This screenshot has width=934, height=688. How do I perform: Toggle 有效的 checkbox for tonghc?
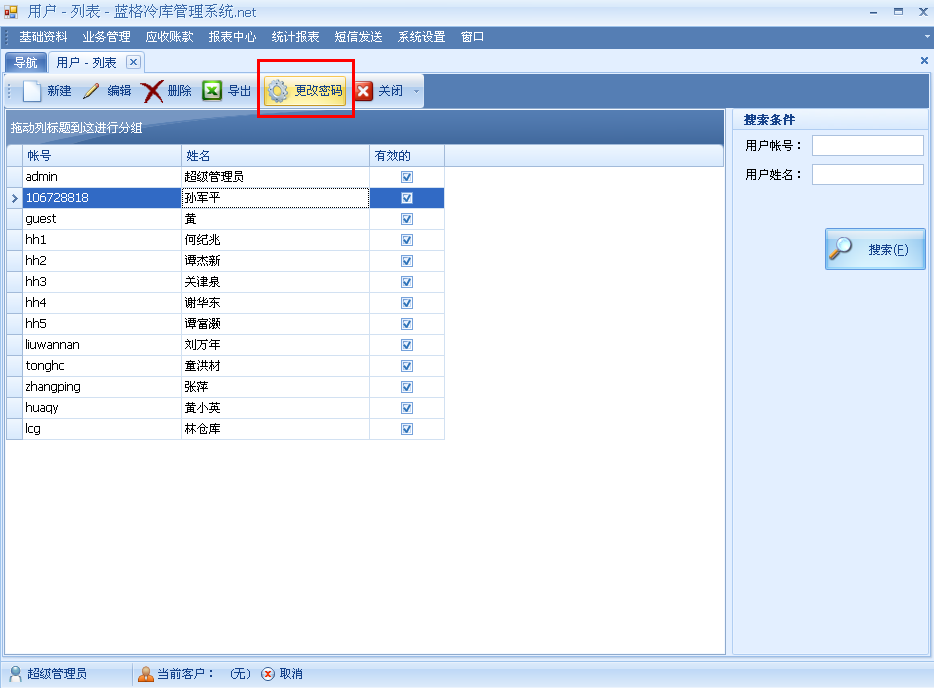tap(407, 366)
